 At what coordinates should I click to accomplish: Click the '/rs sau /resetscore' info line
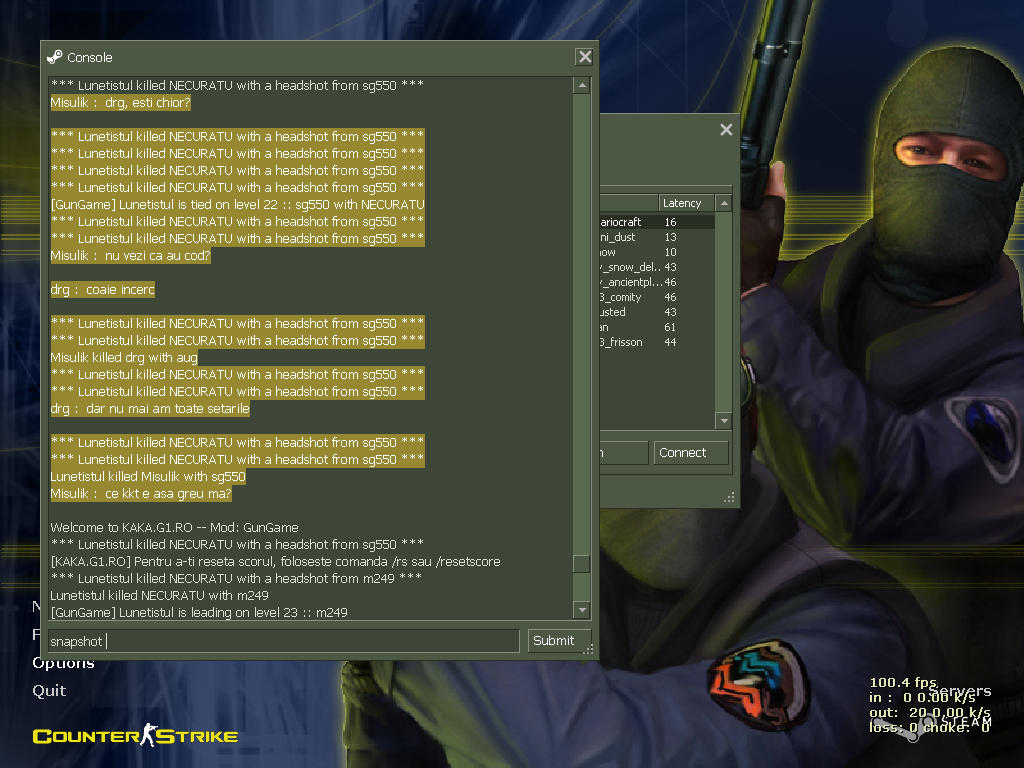pos(276,561)
